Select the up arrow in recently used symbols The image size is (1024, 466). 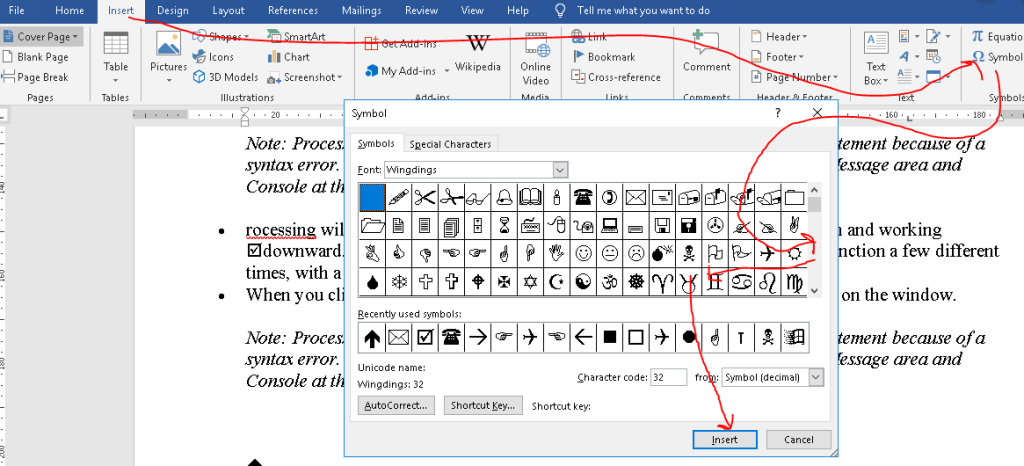pyautogui.click(x=372, y=337)
